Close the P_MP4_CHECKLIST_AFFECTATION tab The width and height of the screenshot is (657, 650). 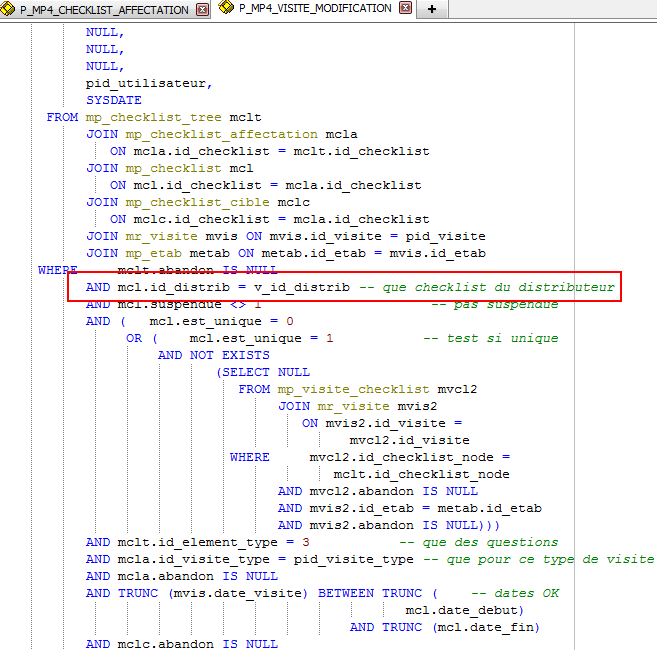tap(203, 10)
